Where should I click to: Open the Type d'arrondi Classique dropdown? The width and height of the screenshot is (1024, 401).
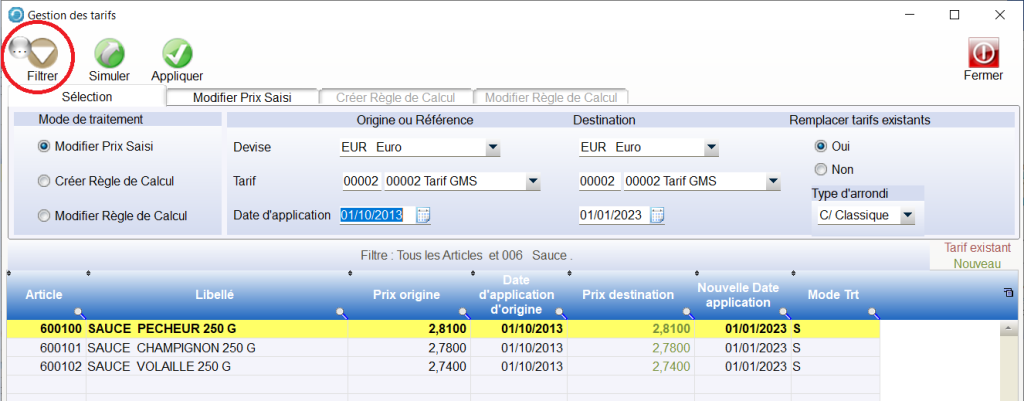tap(907, 215)
